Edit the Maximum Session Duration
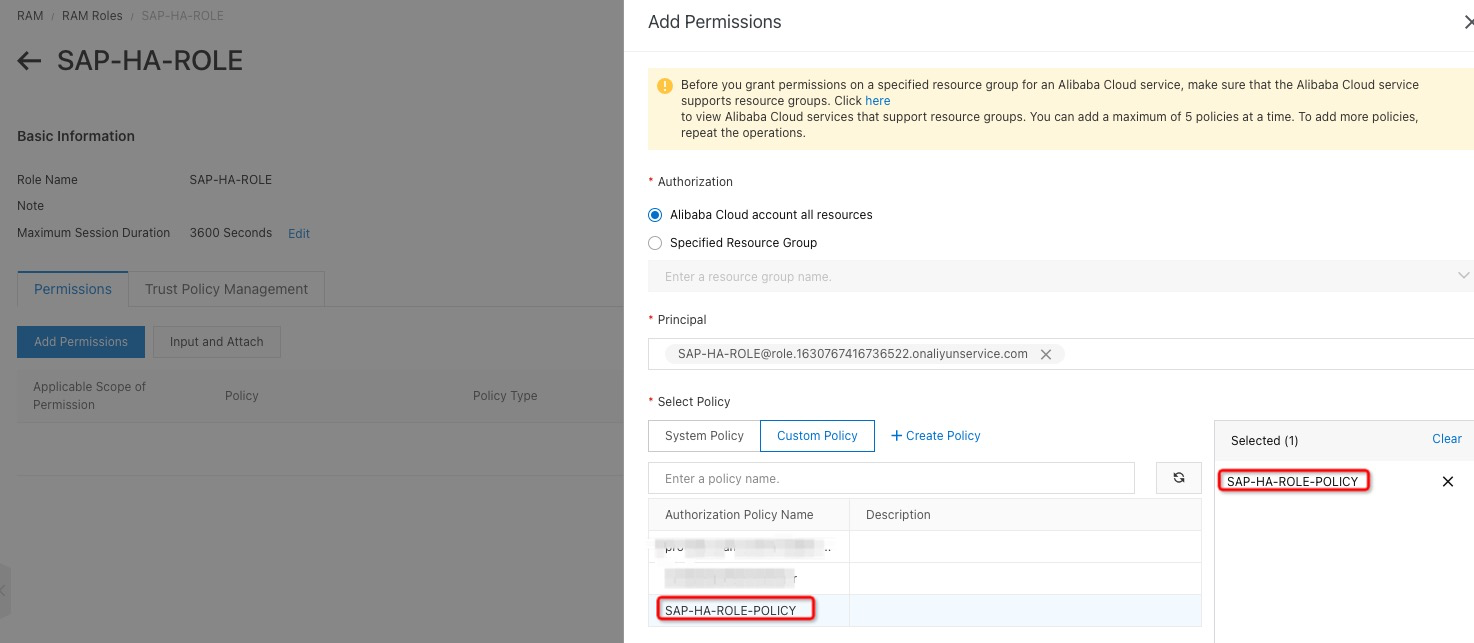 [298, 233]
